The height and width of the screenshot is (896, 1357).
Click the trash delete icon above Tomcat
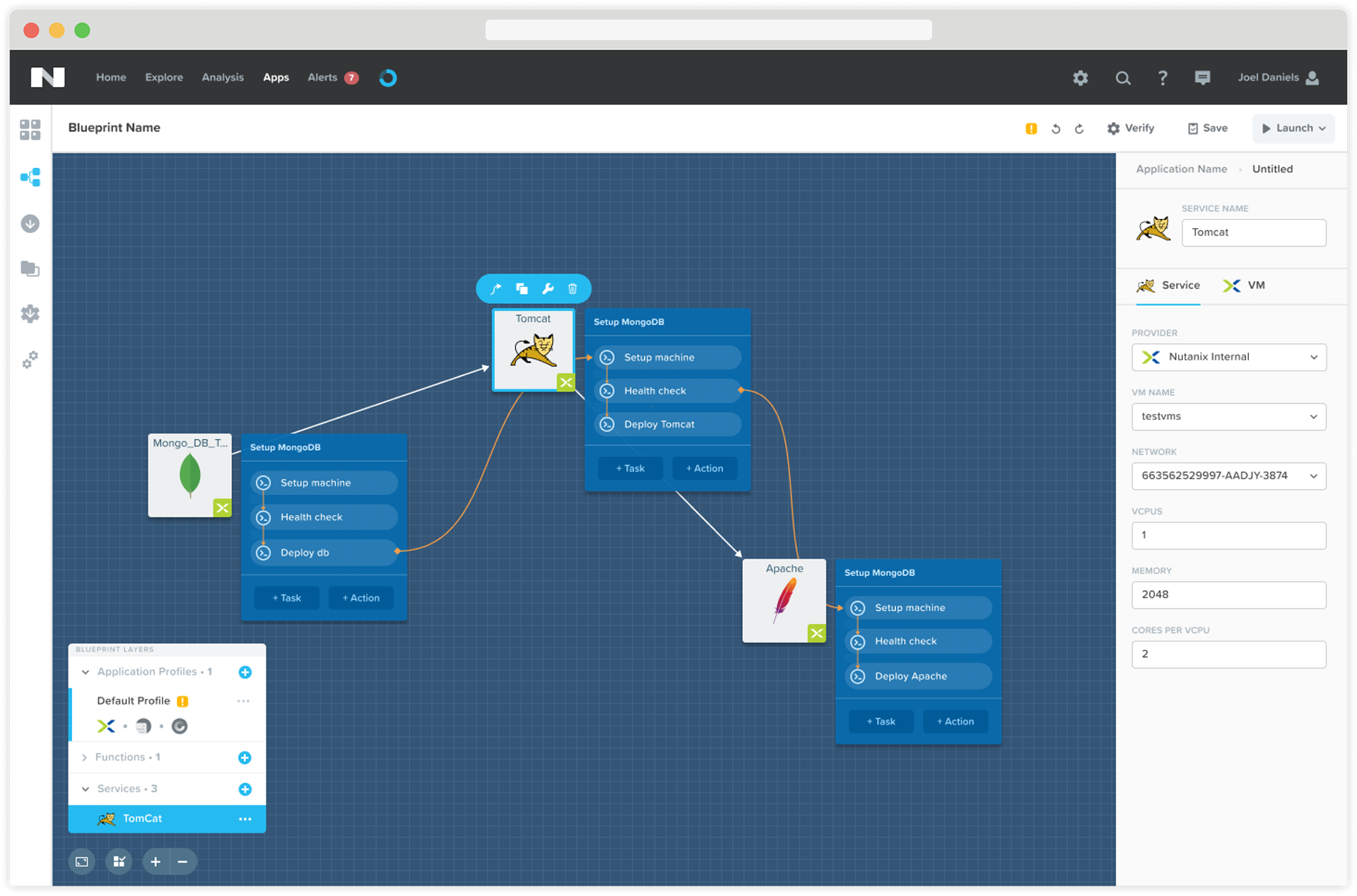572,288
